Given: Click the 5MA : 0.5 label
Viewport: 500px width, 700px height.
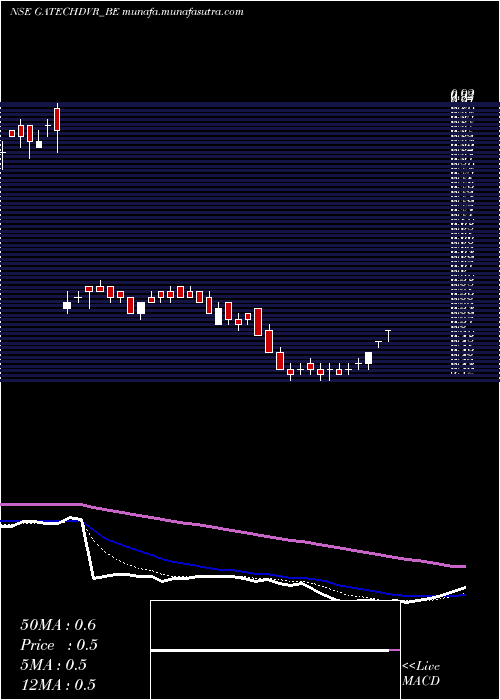Looking at the screenshot, I should click(x=54, y=665).
